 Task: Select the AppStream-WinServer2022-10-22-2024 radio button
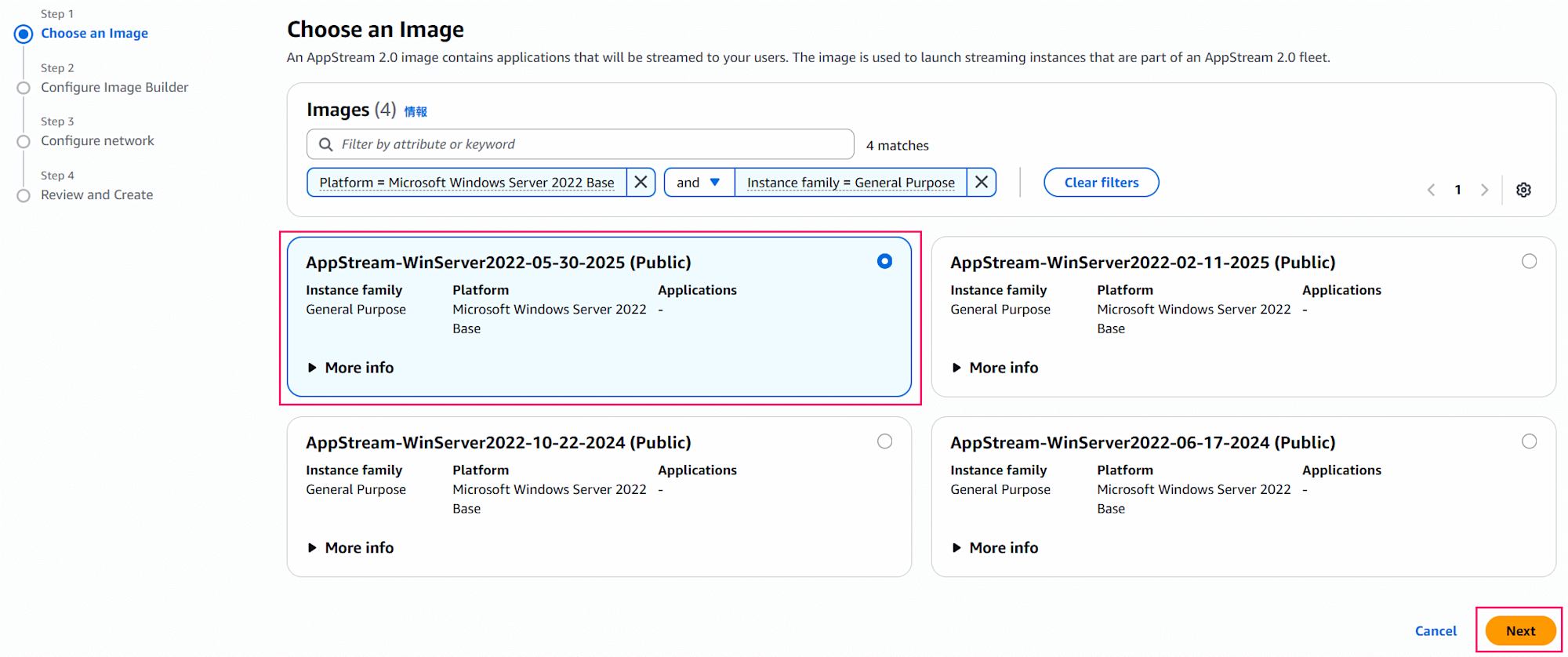tap(884, 441)
